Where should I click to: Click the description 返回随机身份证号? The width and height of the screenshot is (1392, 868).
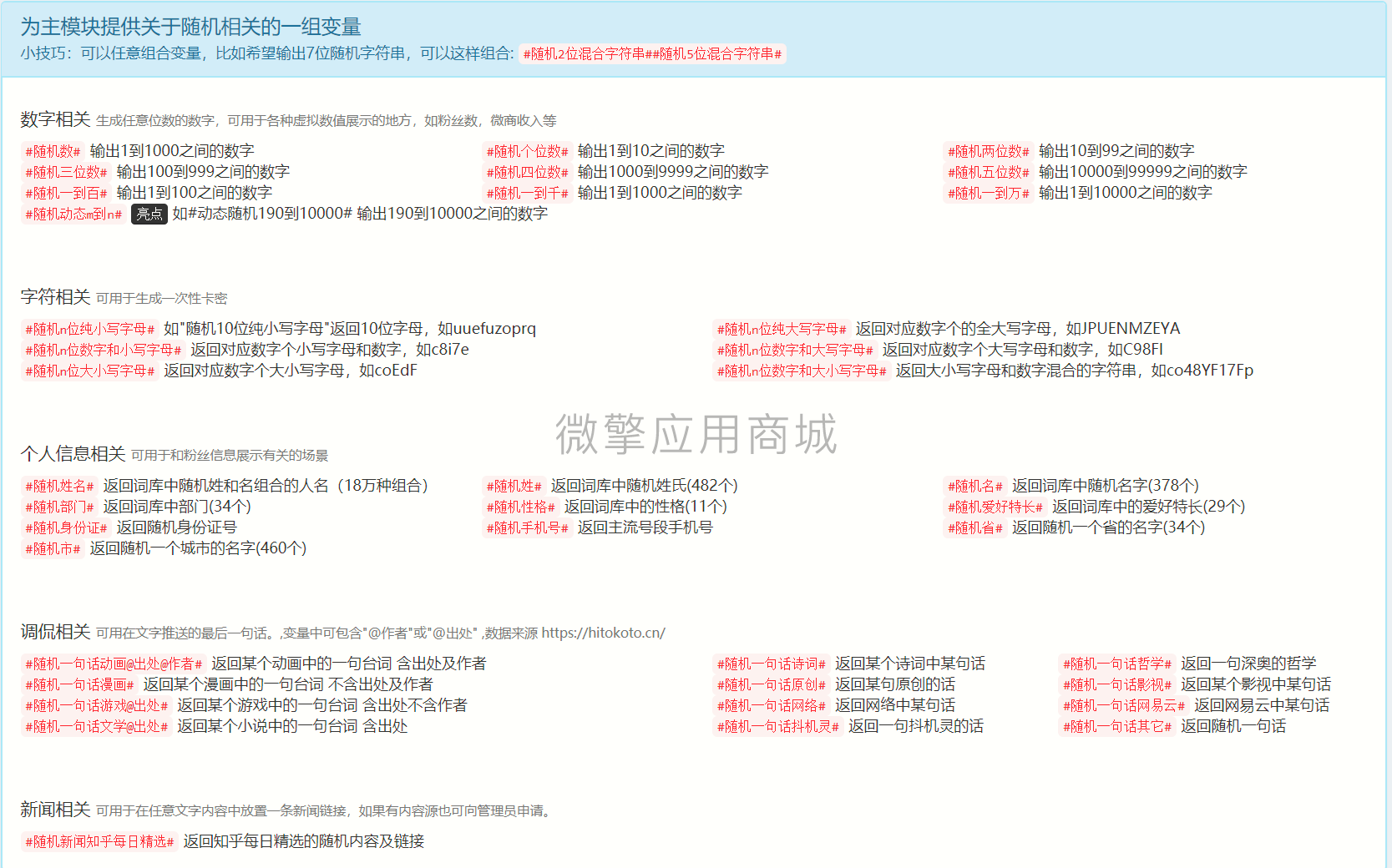click(177, 527)
